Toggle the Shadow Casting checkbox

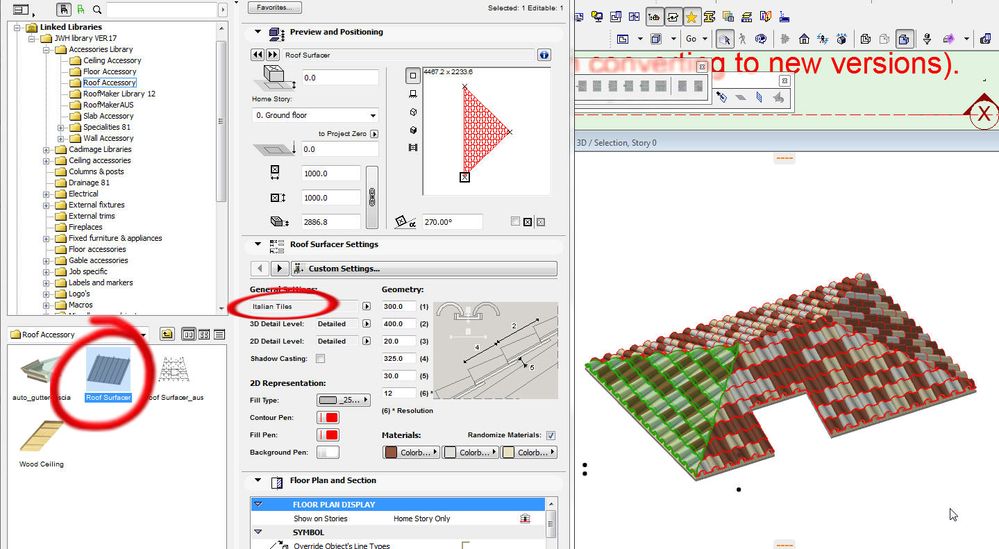point(320,359)
